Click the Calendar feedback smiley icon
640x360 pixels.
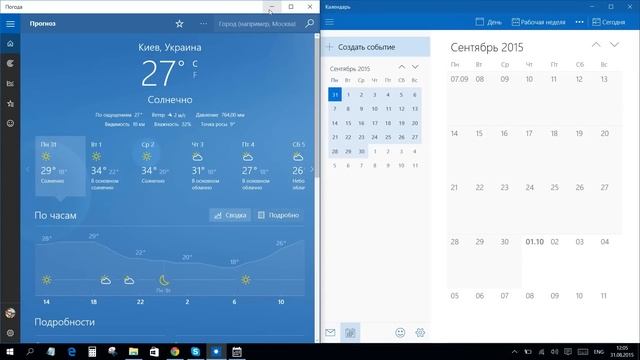(400, 333)
